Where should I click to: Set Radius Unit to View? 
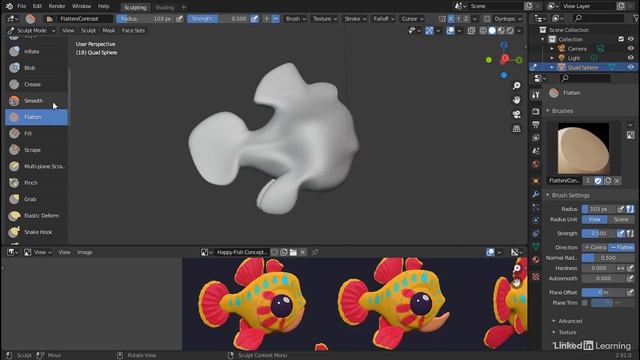tap(595, 220)
